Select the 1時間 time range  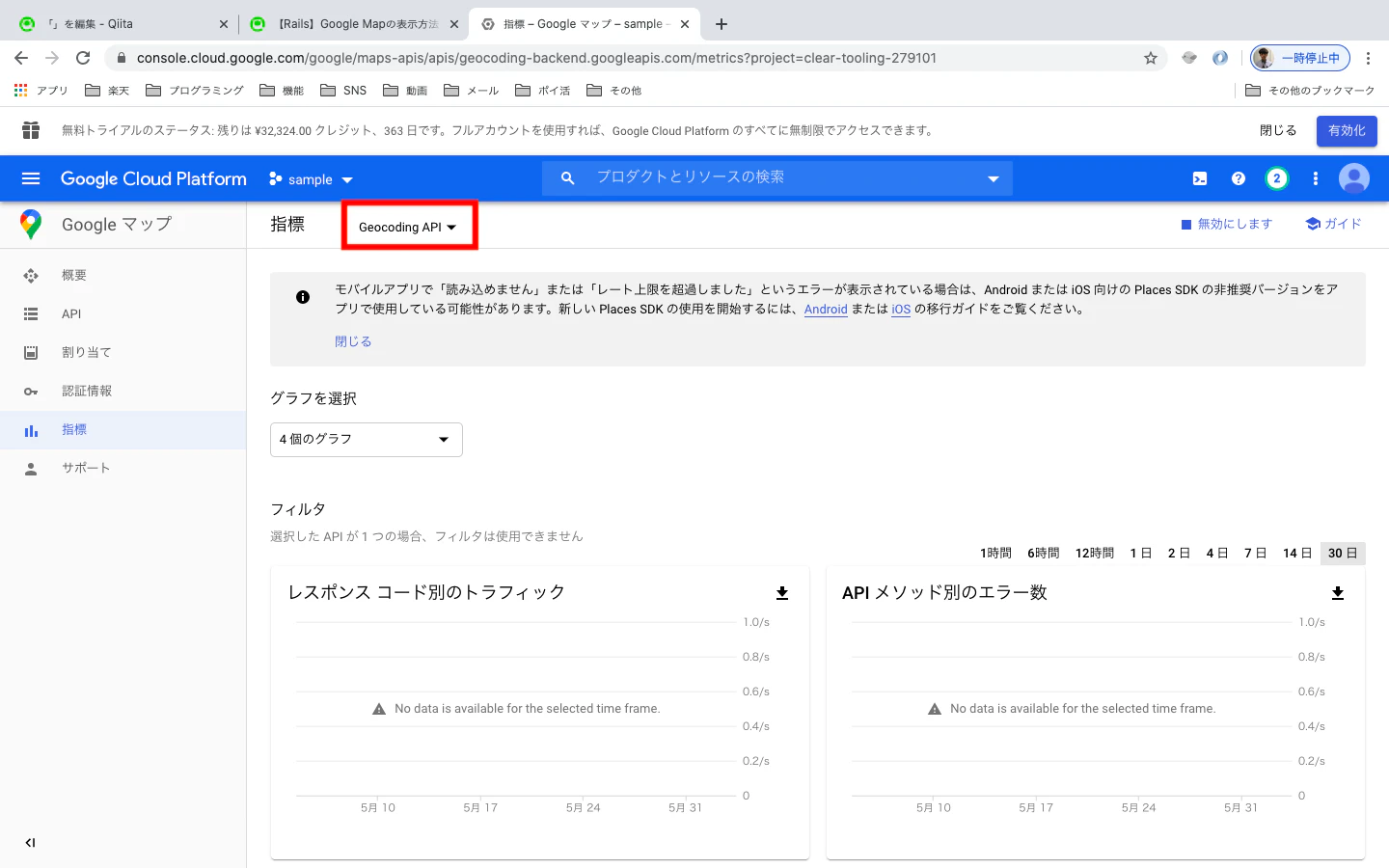[995, 554]
